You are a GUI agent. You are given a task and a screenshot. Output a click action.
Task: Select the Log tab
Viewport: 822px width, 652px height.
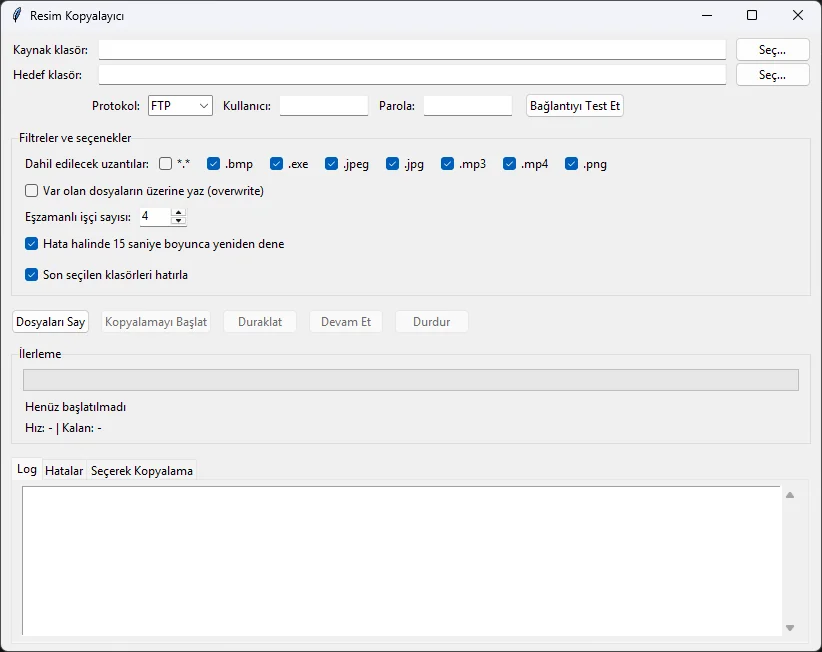(27, 470)
